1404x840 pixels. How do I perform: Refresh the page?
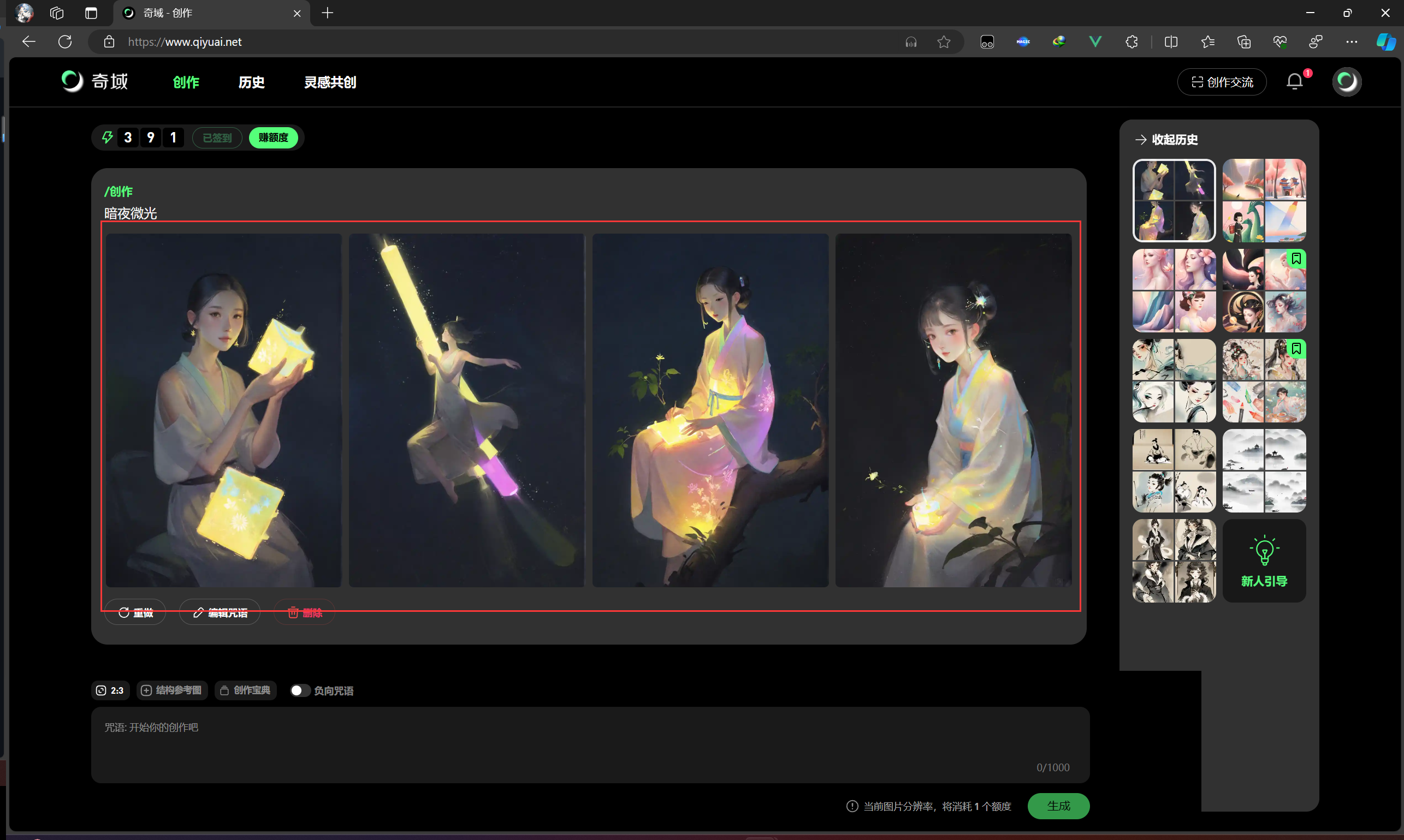click(65, 42)
